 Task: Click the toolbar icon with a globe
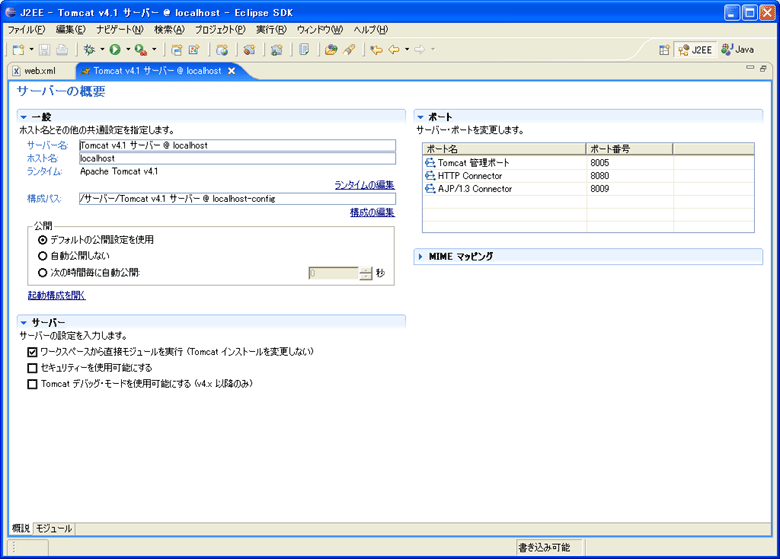click(x=222, y=50)
